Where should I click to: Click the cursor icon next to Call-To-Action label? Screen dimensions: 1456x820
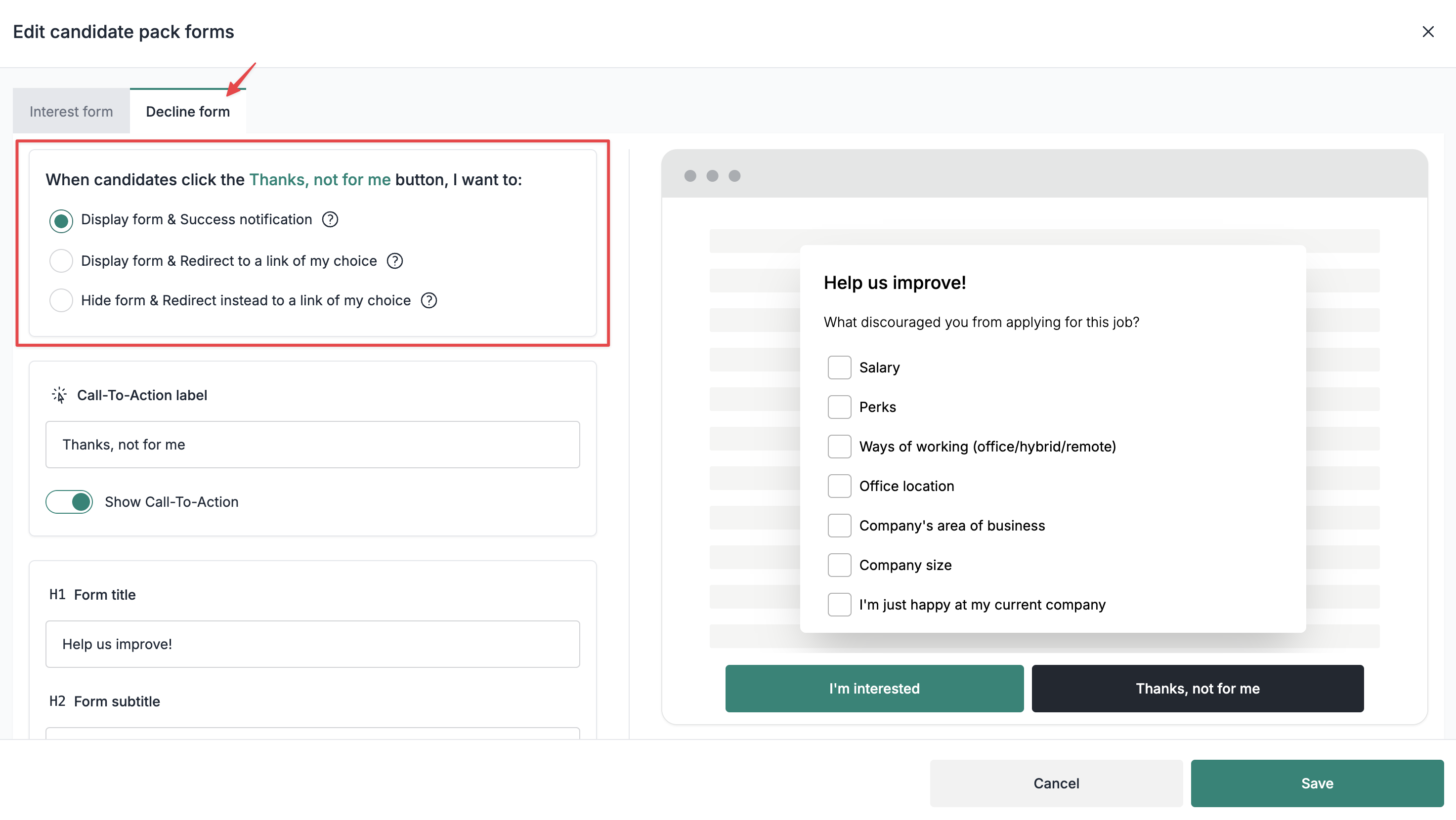click(58, 395)
